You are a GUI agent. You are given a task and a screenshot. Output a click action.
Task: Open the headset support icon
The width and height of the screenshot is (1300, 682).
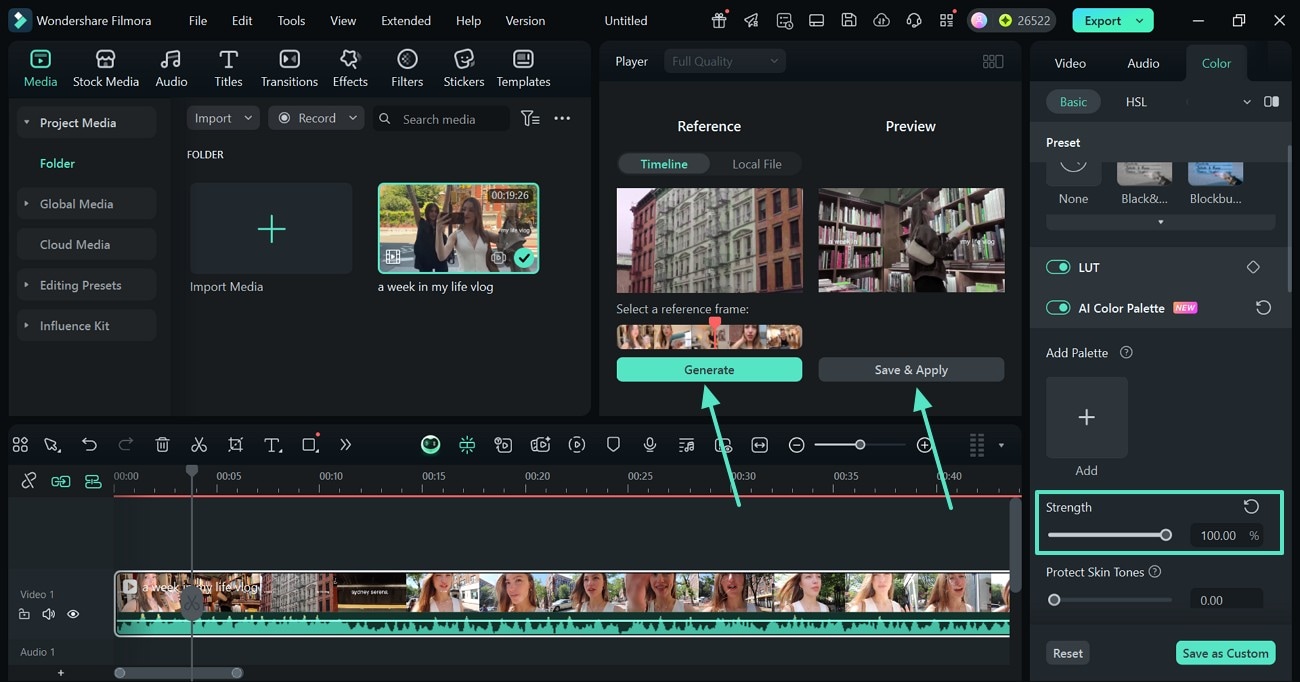coord(913,20)
